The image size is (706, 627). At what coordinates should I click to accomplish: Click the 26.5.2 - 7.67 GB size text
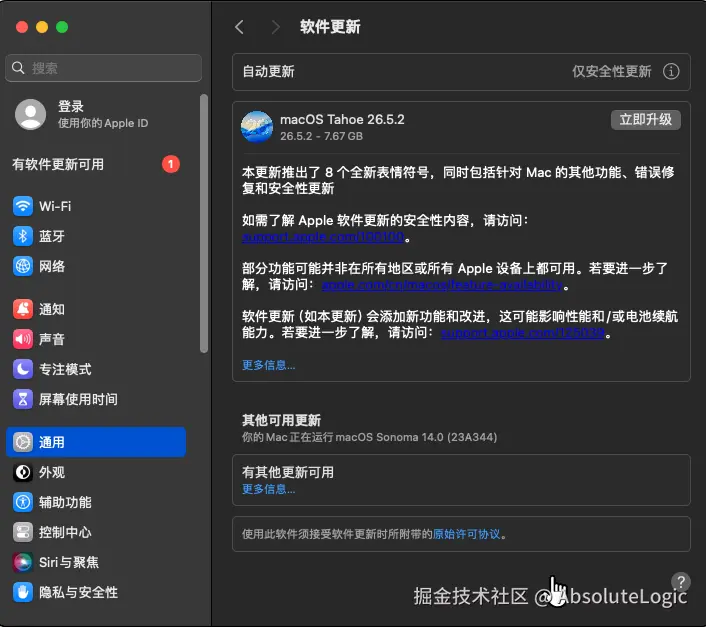tap(321, 136)
